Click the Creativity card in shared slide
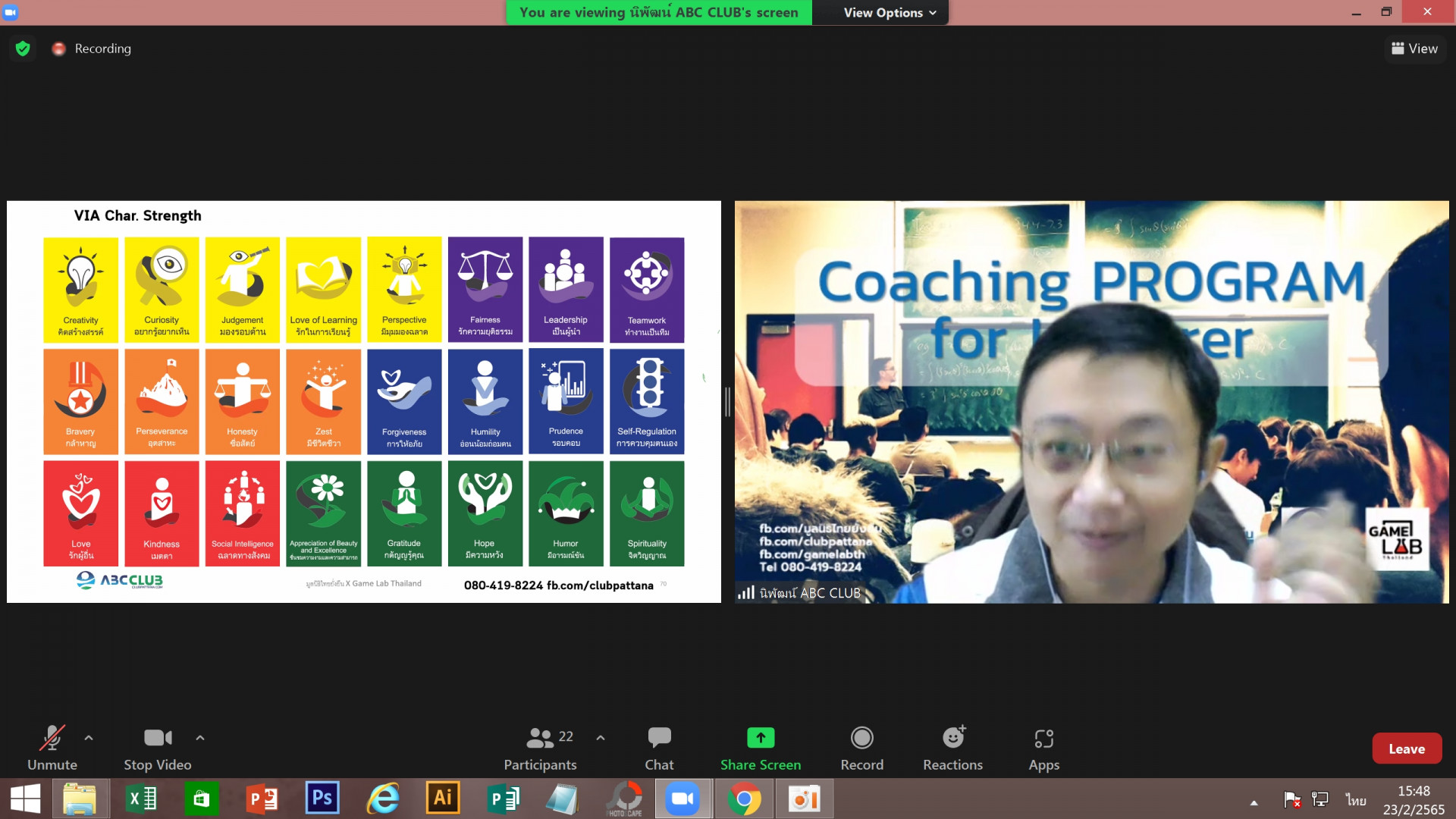 click(x=81, y=290)
